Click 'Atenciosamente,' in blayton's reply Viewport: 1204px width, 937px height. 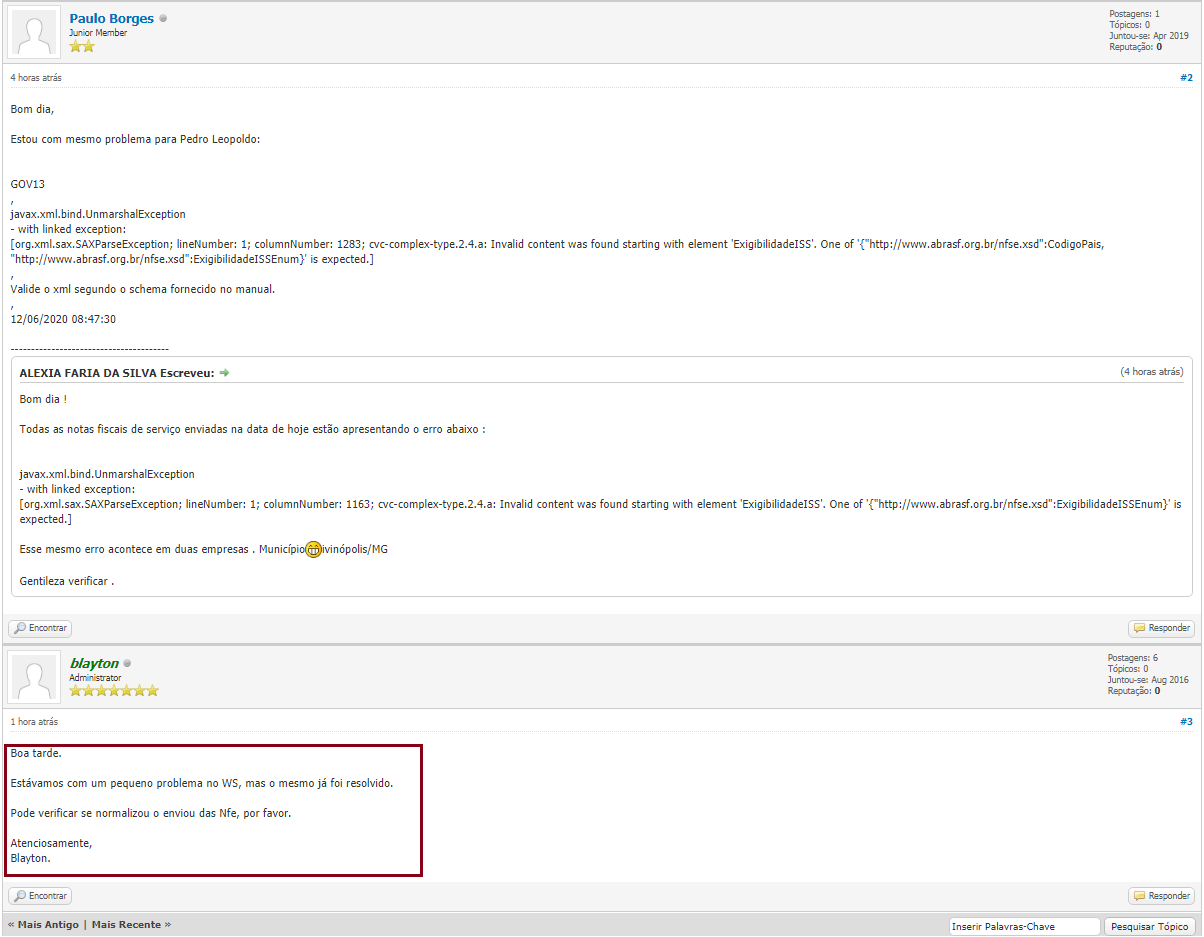pyautogui.click(x=51, y=843)
